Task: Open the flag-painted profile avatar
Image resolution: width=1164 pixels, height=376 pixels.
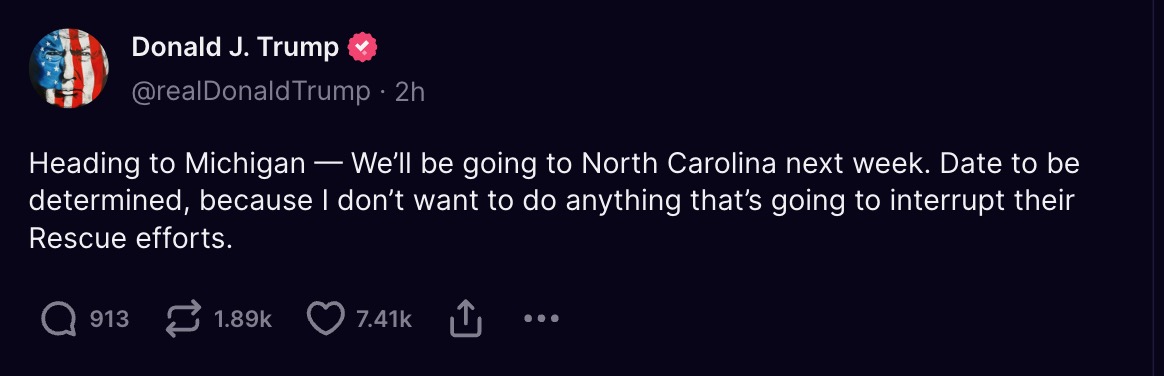Action: (x=69, y=68)
